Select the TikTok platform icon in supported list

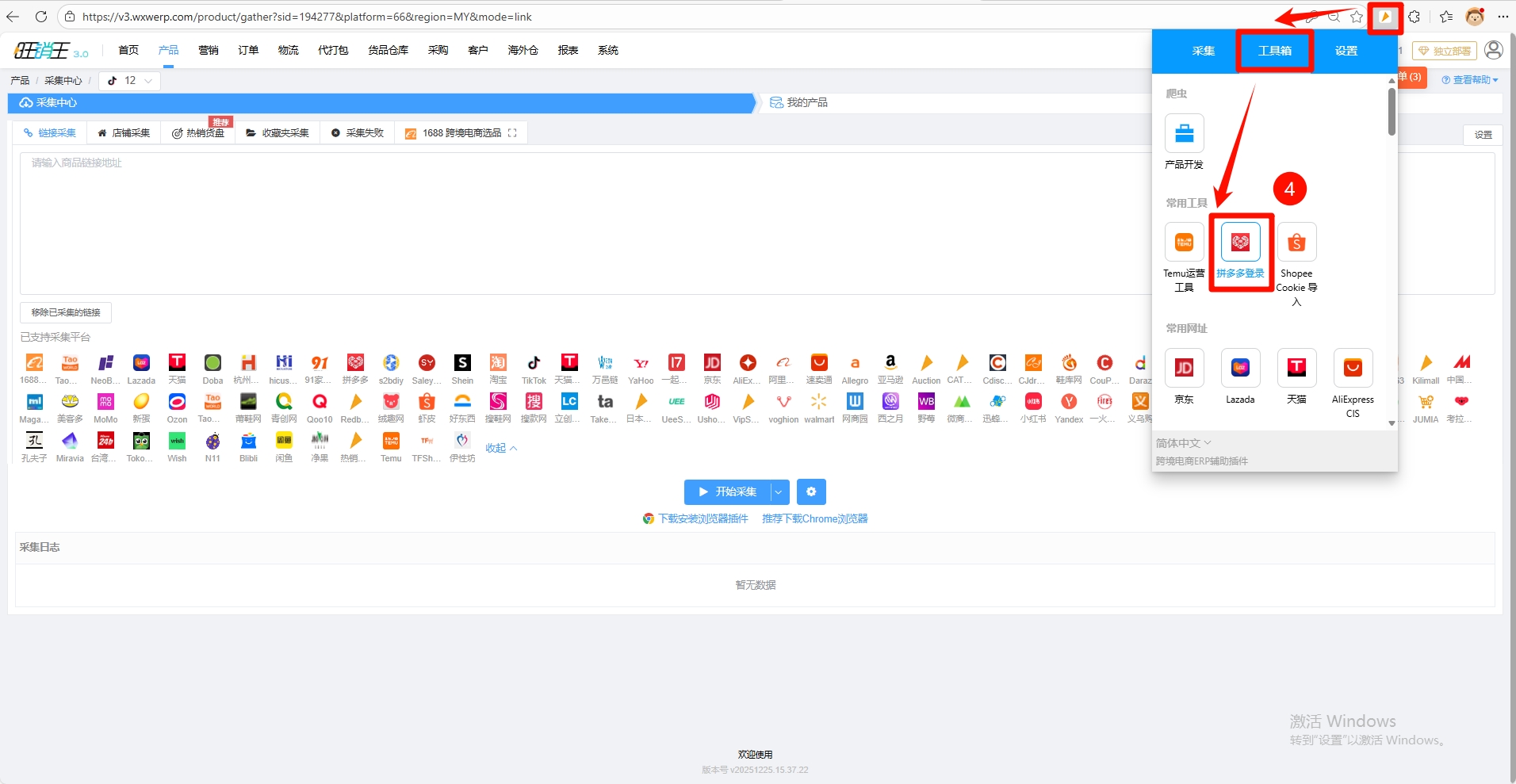click(x=534, y=363)
